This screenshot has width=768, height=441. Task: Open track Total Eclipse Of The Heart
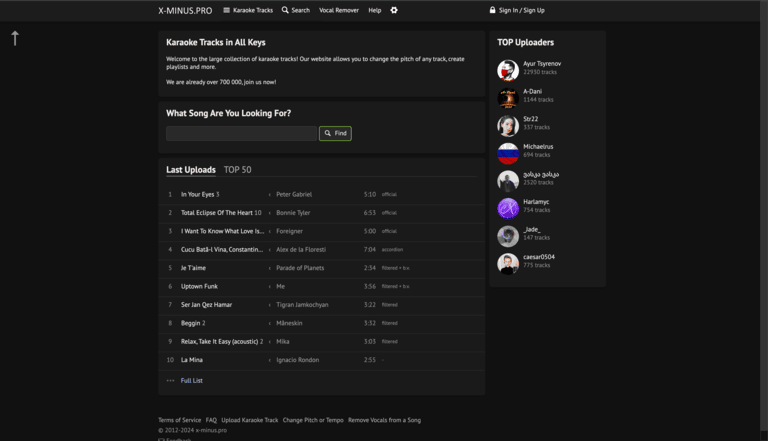click(216, 213)
